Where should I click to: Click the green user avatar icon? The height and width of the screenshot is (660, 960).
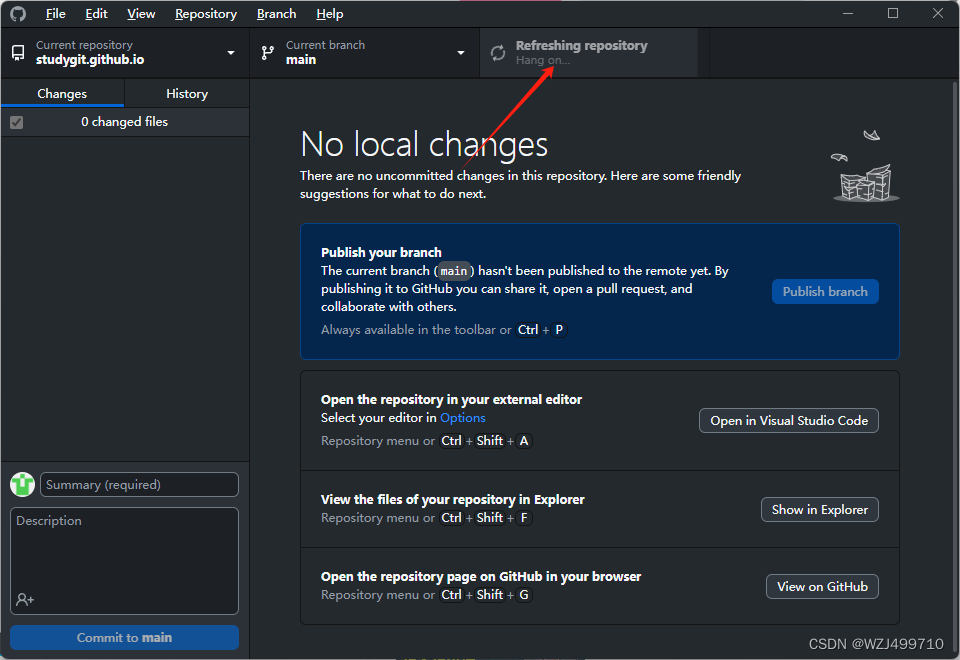coord(23,484)
